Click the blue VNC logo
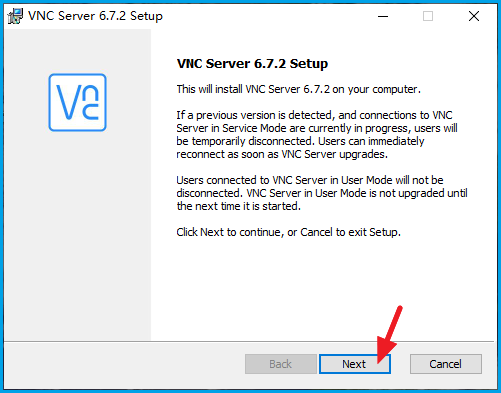This screenshot has width=501, height=393. click(77, 102)
